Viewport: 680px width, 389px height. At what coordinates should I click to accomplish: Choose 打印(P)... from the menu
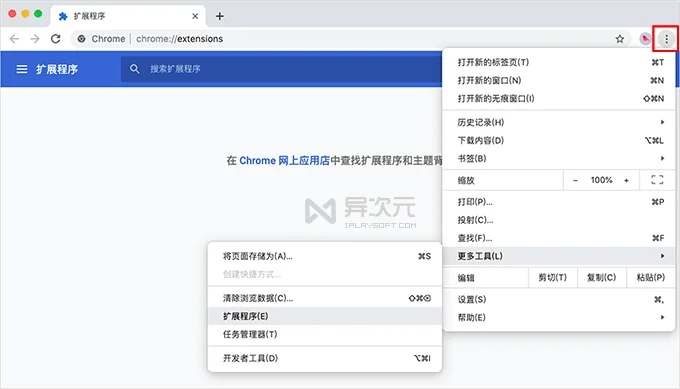pyautogui.click(x=559, y=202)
